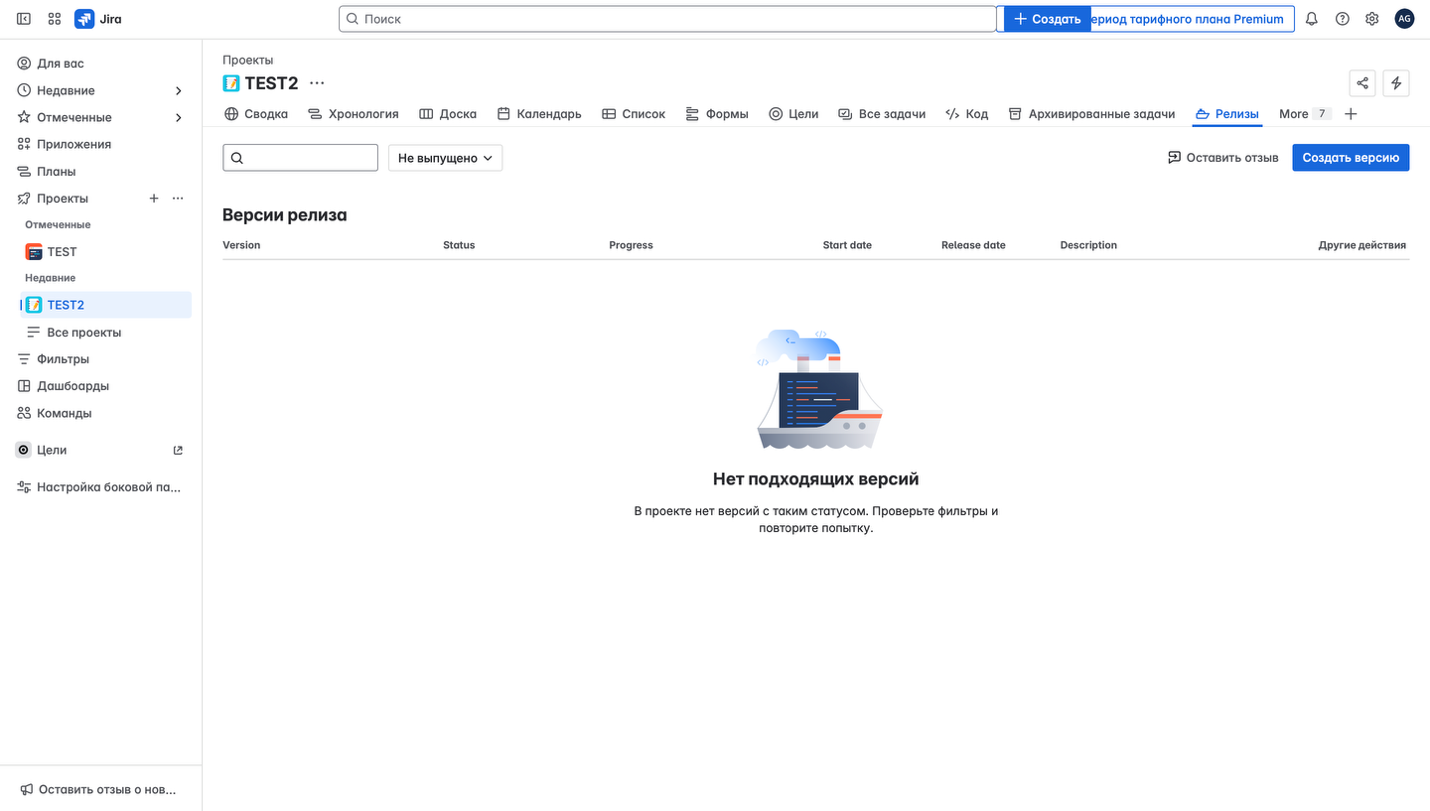This screenshot has height=811, width=1430.
Task: Expand the 'Недавние' sidebar section
Action: (178, 90)
